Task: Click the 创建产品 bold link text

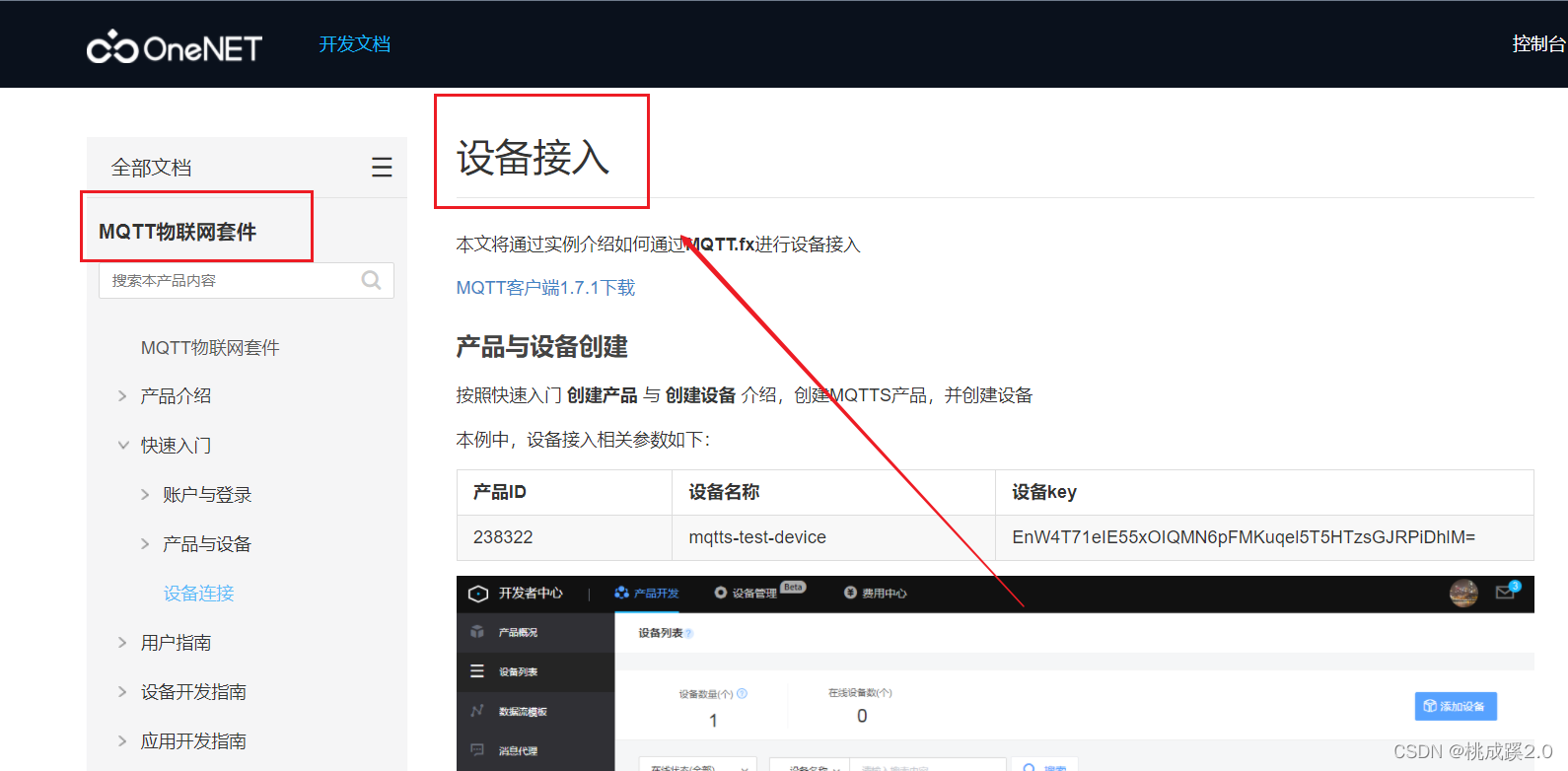Action: [x=602, y=395]
